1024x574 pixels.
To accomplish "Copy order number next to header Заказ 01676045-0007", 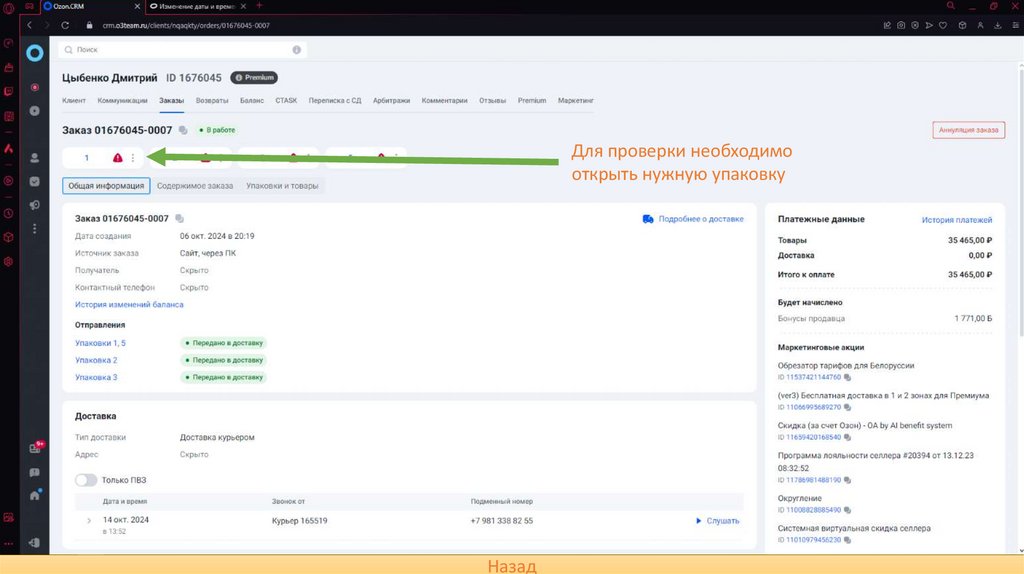I will tap(183, 130).
